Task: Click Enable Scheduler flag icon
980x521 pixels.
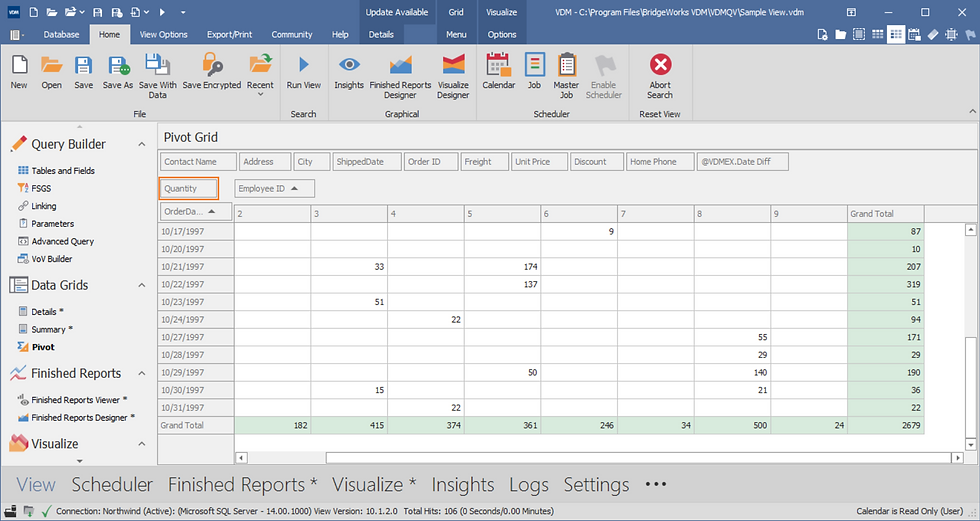Action: click(x=604, y=76)
